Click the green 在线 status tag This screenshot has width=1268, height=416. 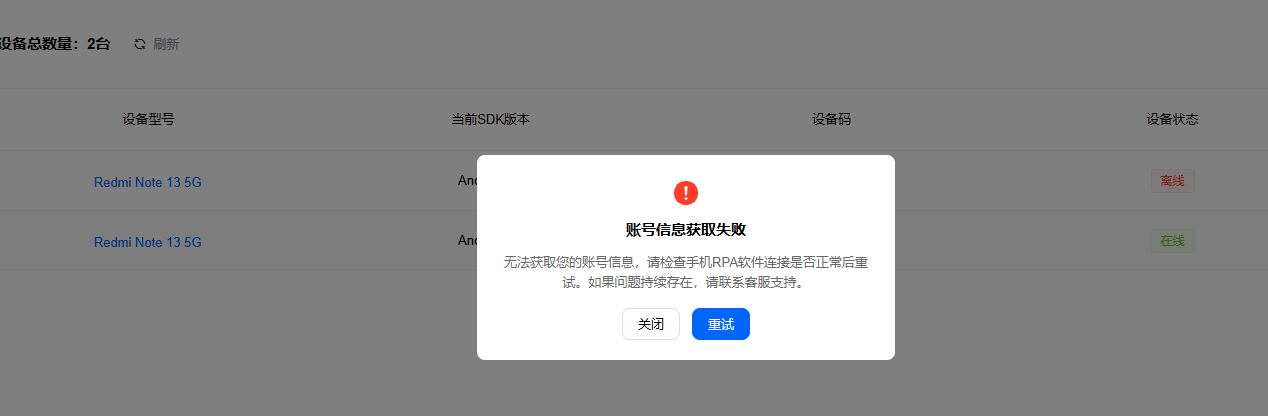[1172, 241]
